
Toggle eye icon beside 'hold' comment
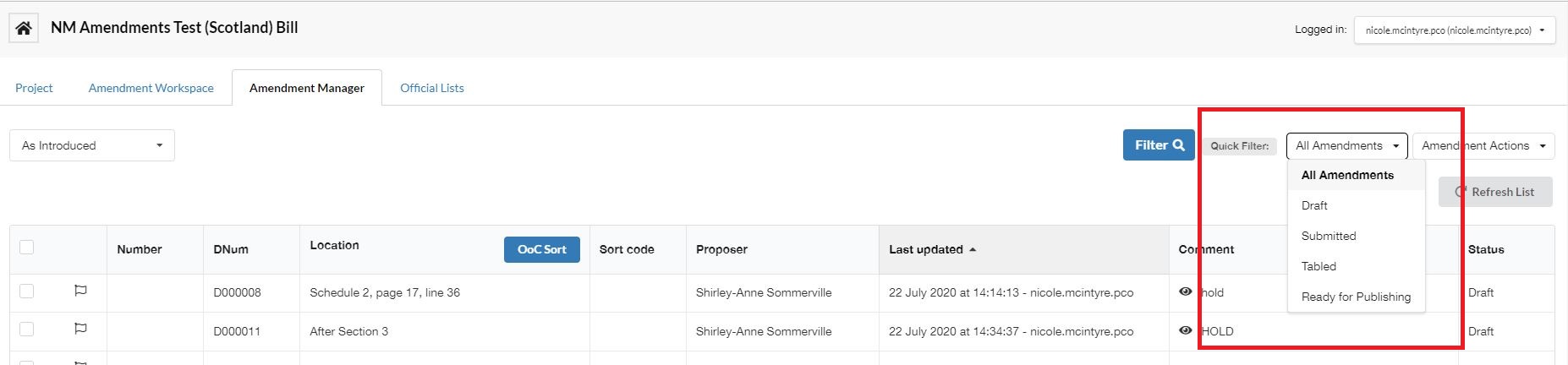(1186, 291)
